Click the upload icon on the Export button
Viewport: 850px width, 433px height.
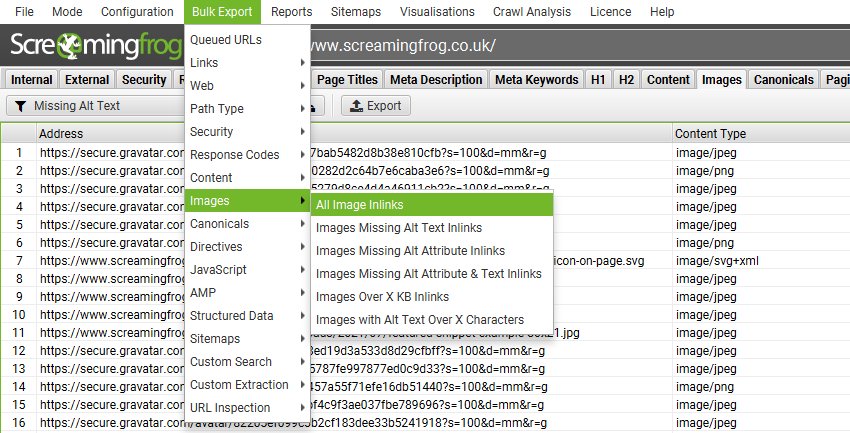(356, 106)
